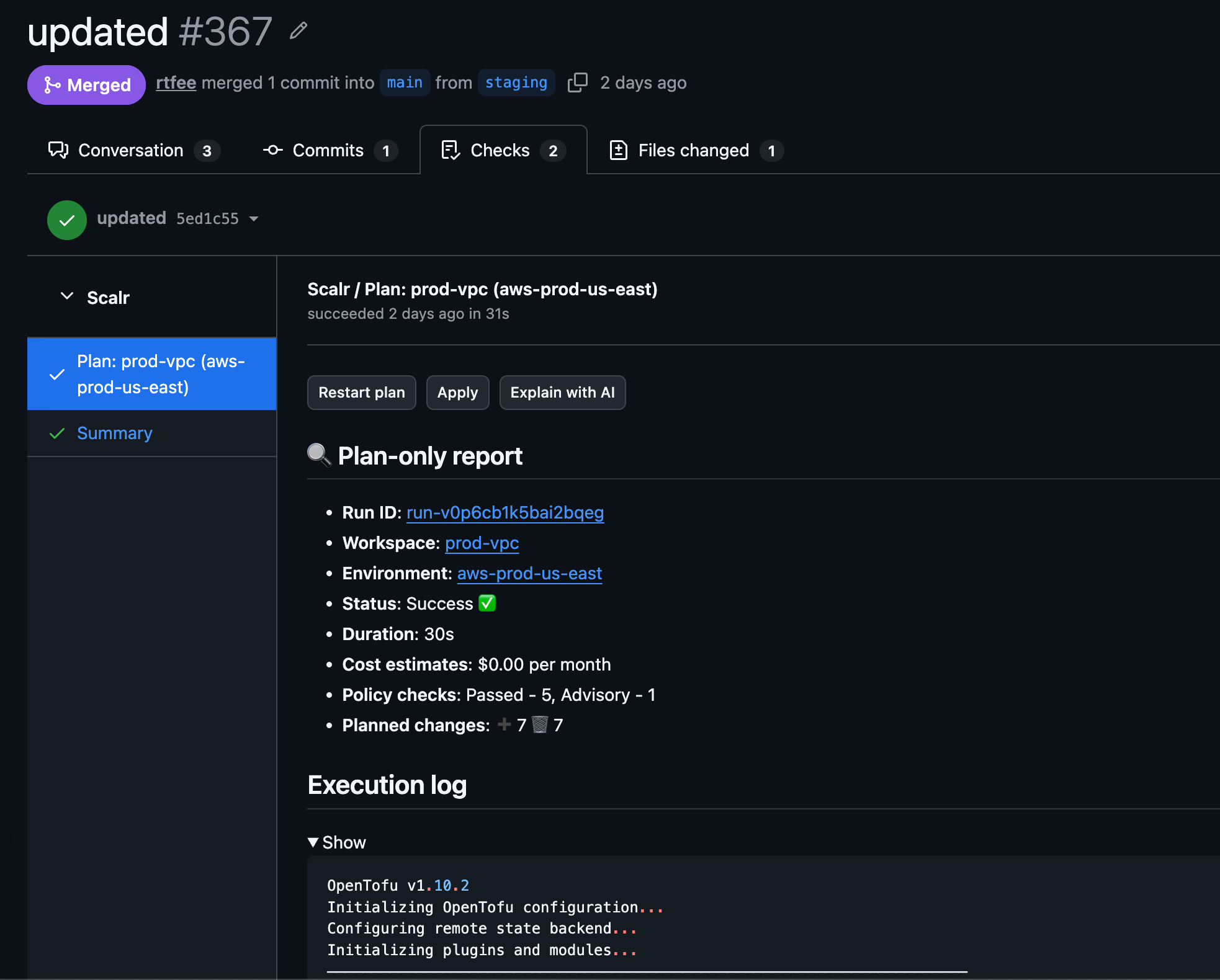Image resolution: width=1220 pixels, height=980 pixels.
Task: Open the Files changed tab
Action: click(694, 150)
